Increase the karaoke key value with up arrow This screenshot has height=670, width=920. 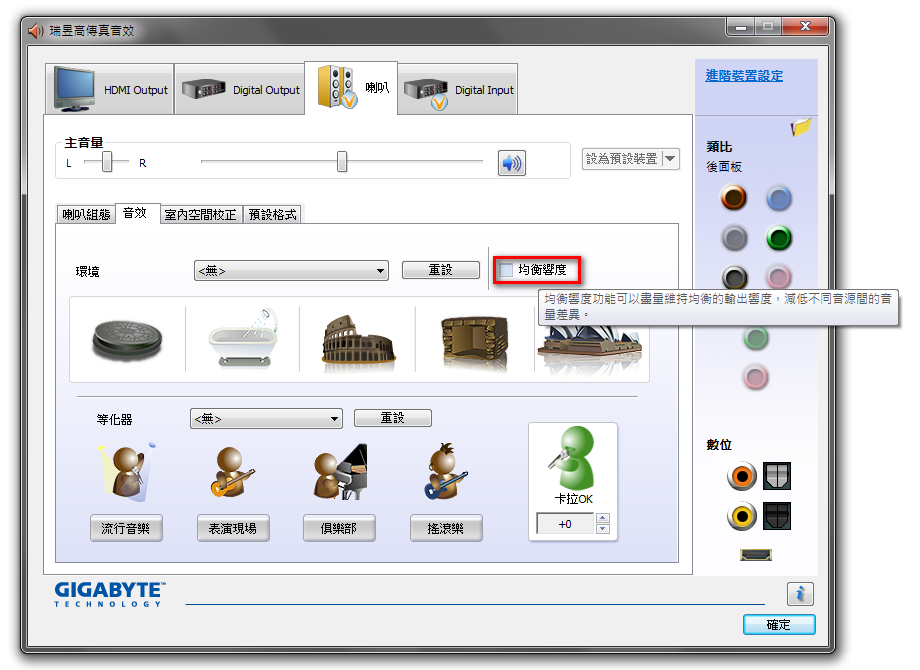coord(603,518)
